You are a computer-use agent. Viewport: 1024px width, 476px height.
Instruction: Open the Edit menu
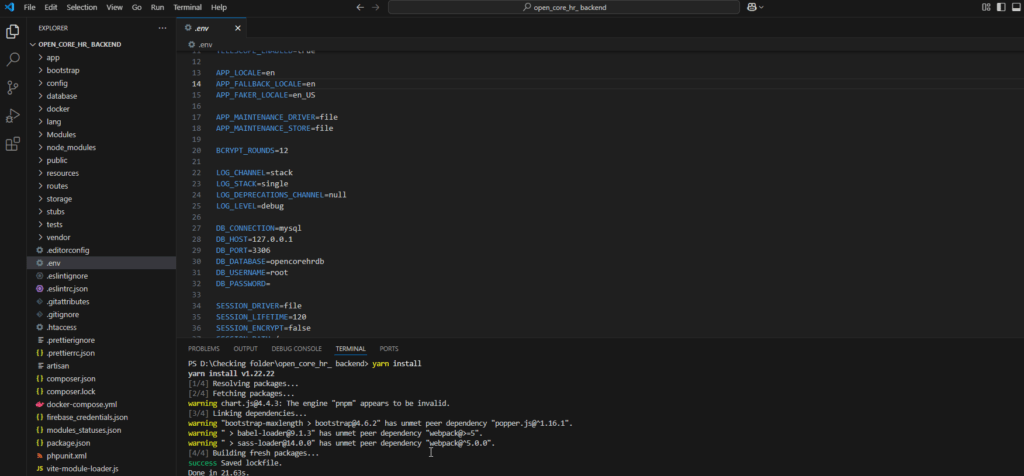[51, 7]
